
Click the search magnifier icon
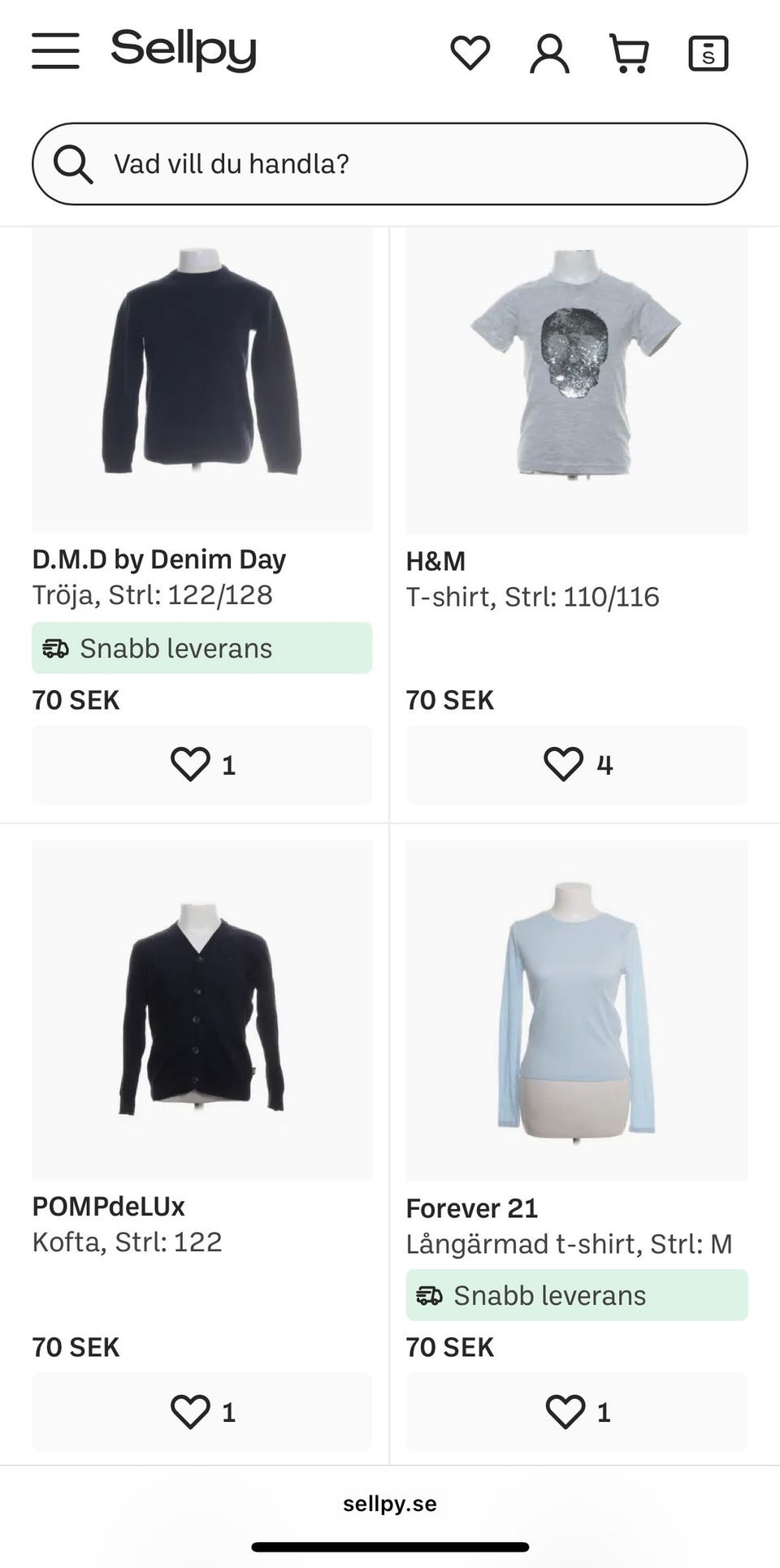(73, 164)
